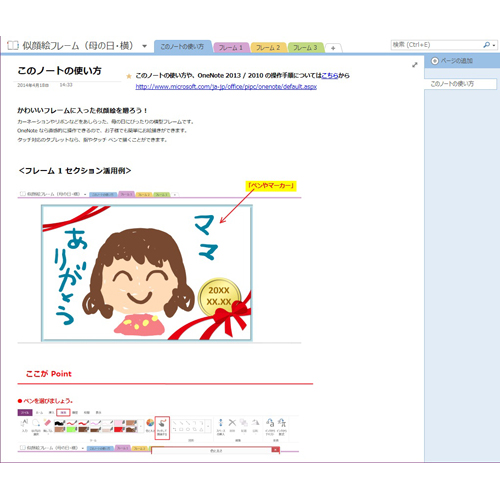Expand the pen gallery dropdown in ribbon image
Screen dimensions: 500x500
tap(141, 426)
